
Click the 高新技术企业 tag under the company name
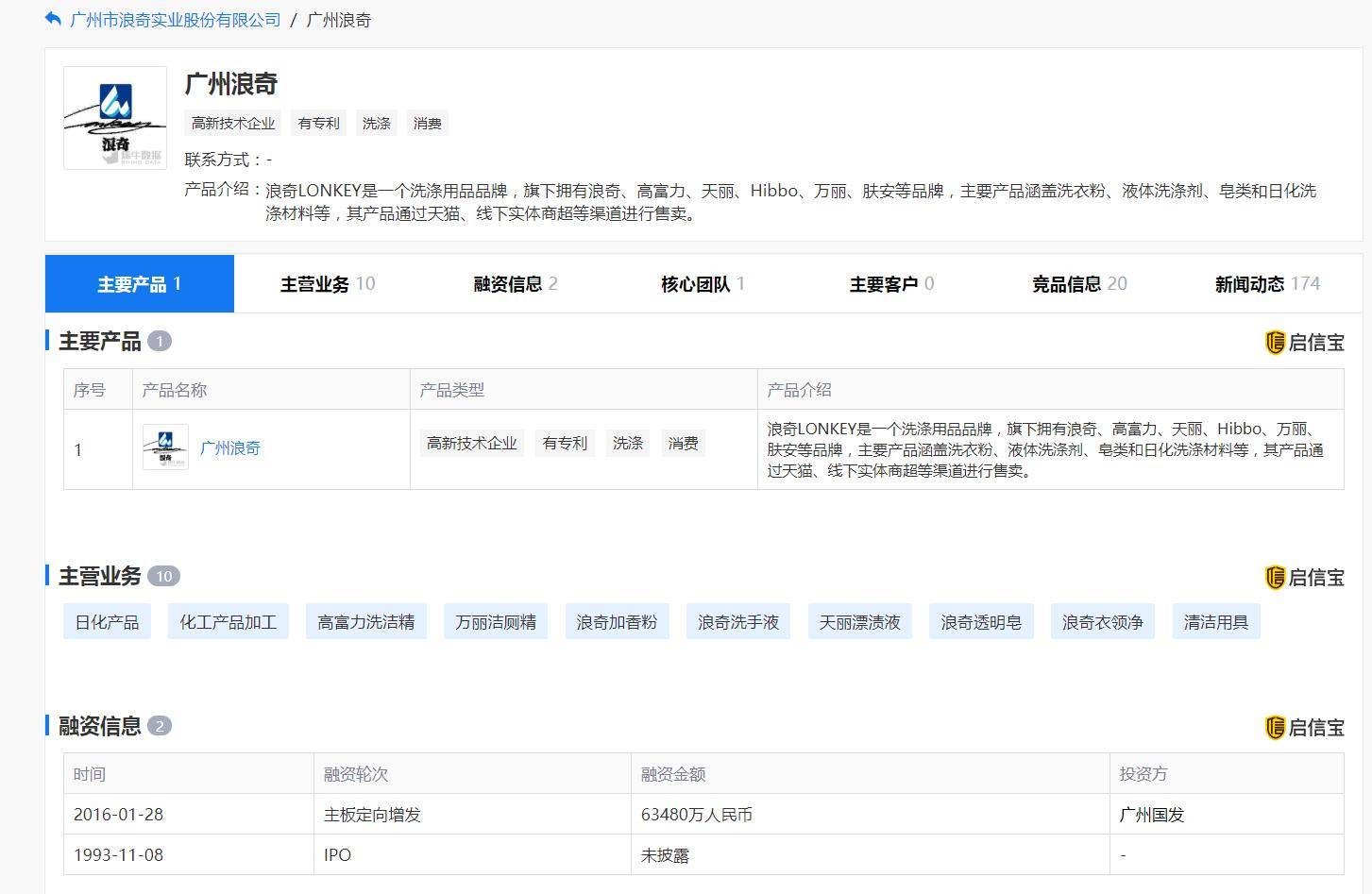tap(232, 122)
